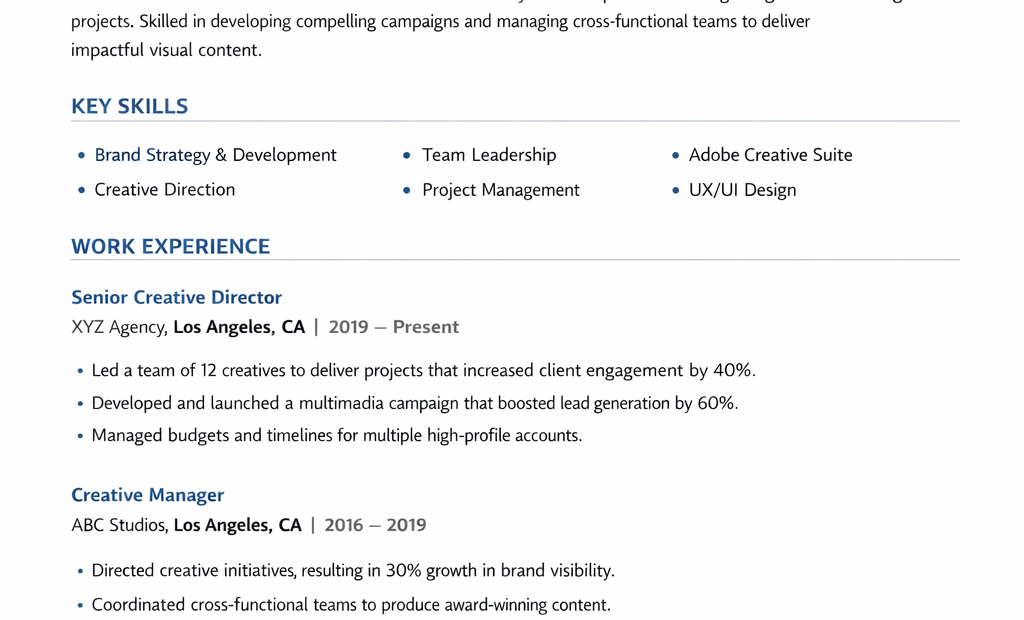Click the UX/UI Design skill item

coord(742,190)
